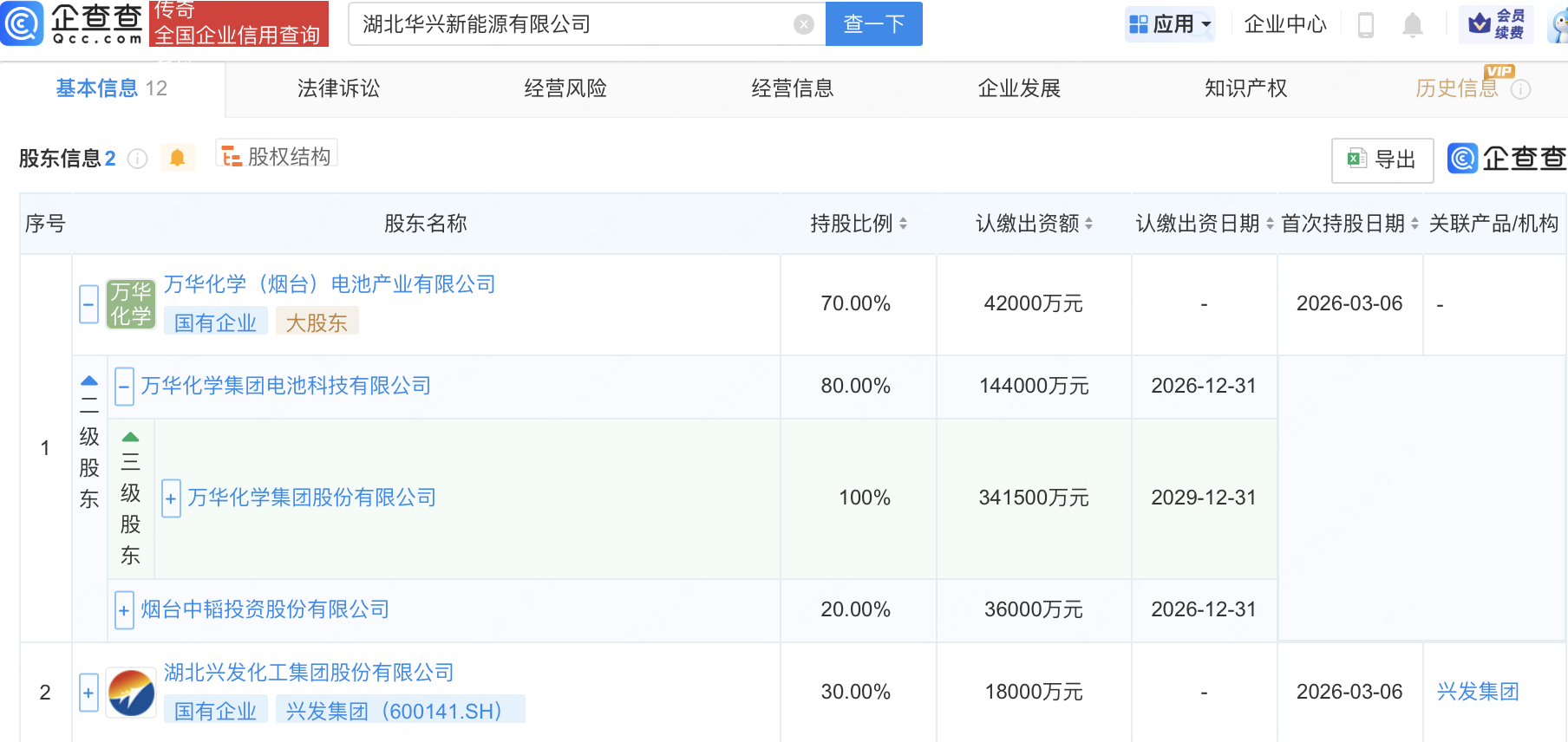Sort by 持股比例 column
The image size is (1568, 742).
pyautogui.click(x=903, y=224)
